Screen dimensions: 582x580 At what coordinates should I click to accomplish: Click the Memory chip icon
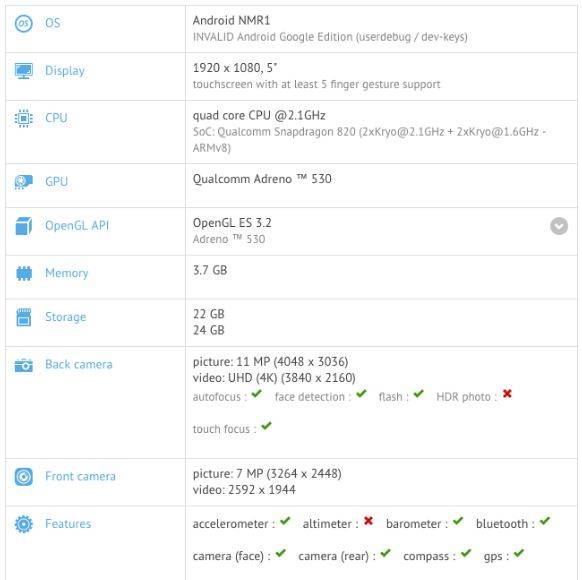pos(24,273)
